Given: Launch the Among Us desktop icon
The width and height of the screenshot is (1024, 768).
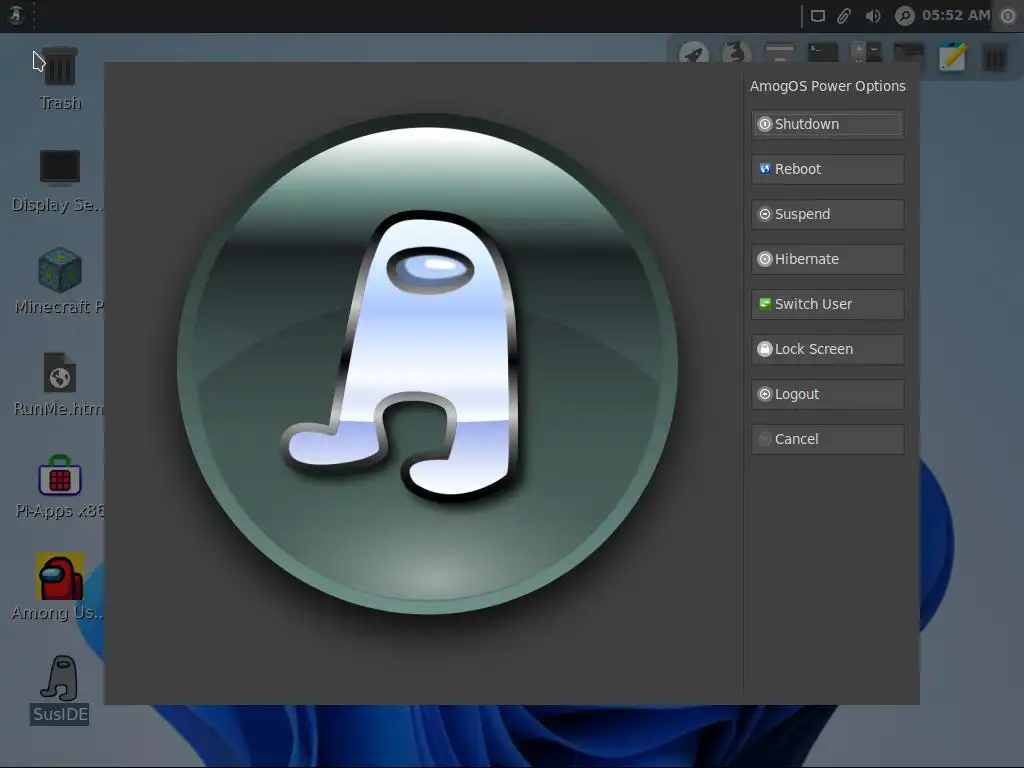Looking at the screenshot, I should click(59, 588).
